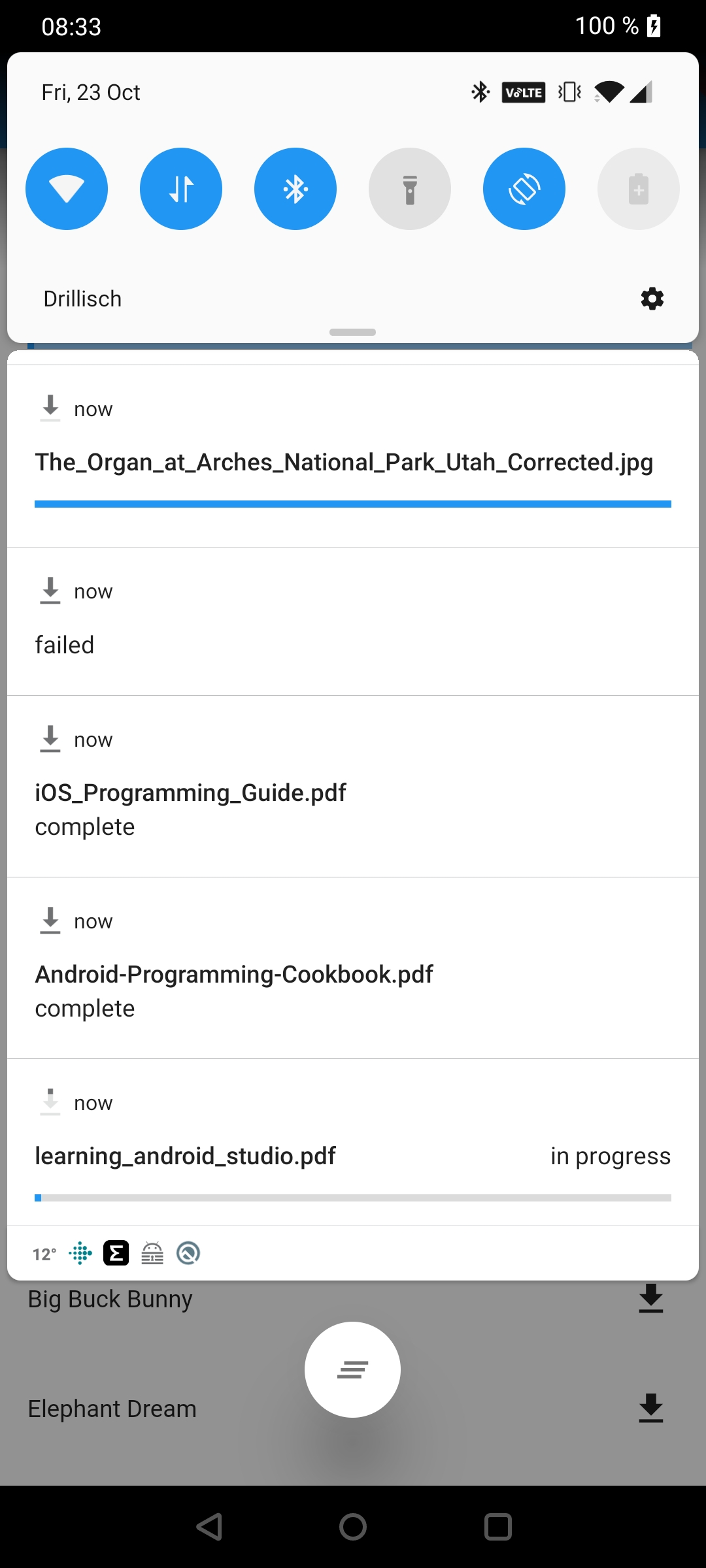Tap the learning_android_studio.pdf progress bar
The width and height of the screenshot is (706, 1568).
click(x=353, y=1198)
